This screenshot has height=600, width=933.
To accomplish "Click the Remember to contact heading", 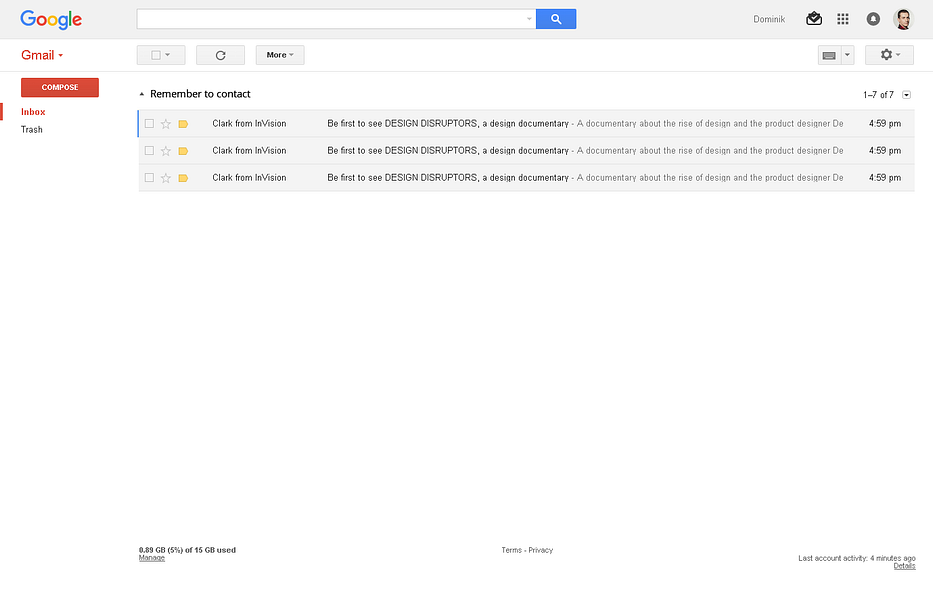I will pos(200,94).
